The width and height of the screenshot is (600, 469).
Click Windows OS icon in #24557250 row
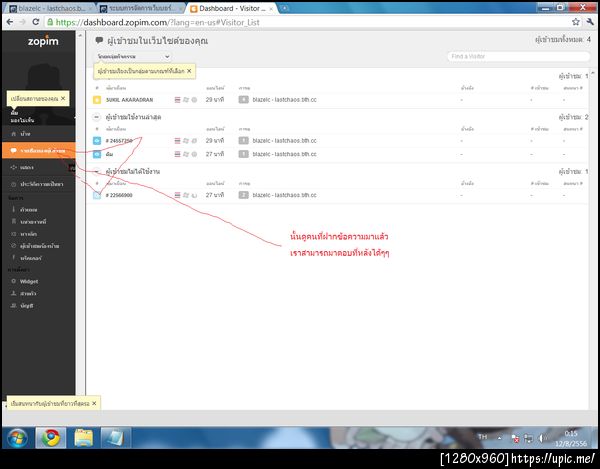(186, 141)
